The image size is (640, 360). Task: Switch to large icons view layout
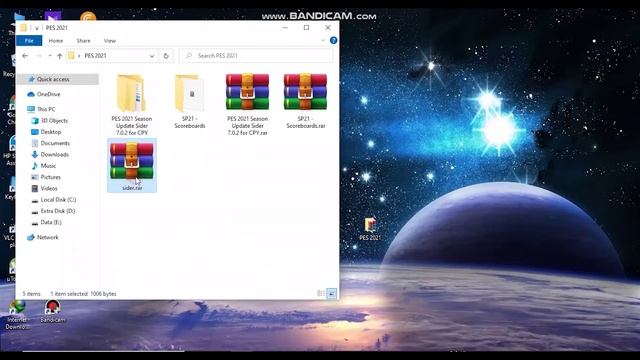click(331, 293)
